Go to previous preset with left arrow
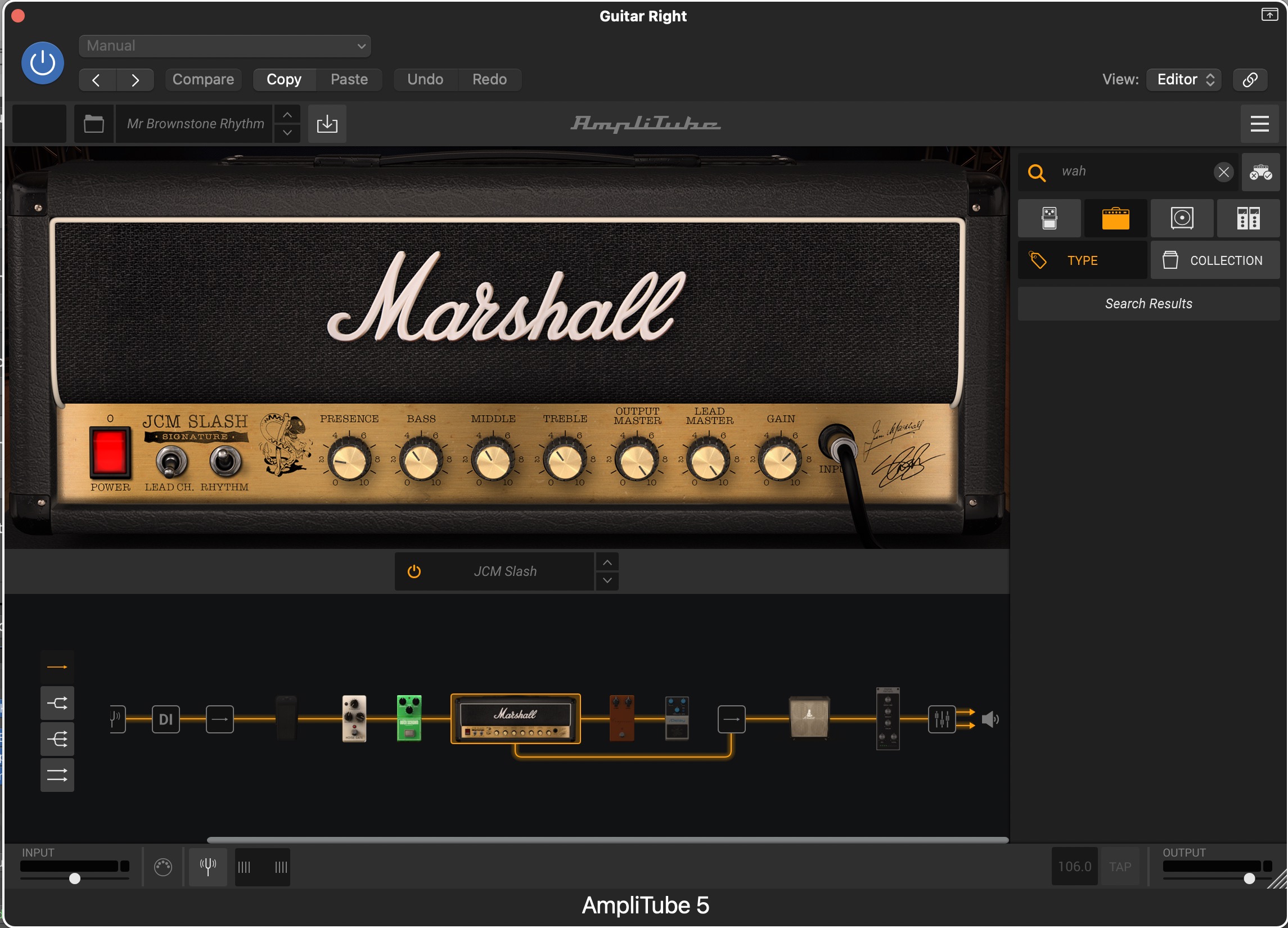This screenshot has height=928, width=1288. [x=97, y=79]
